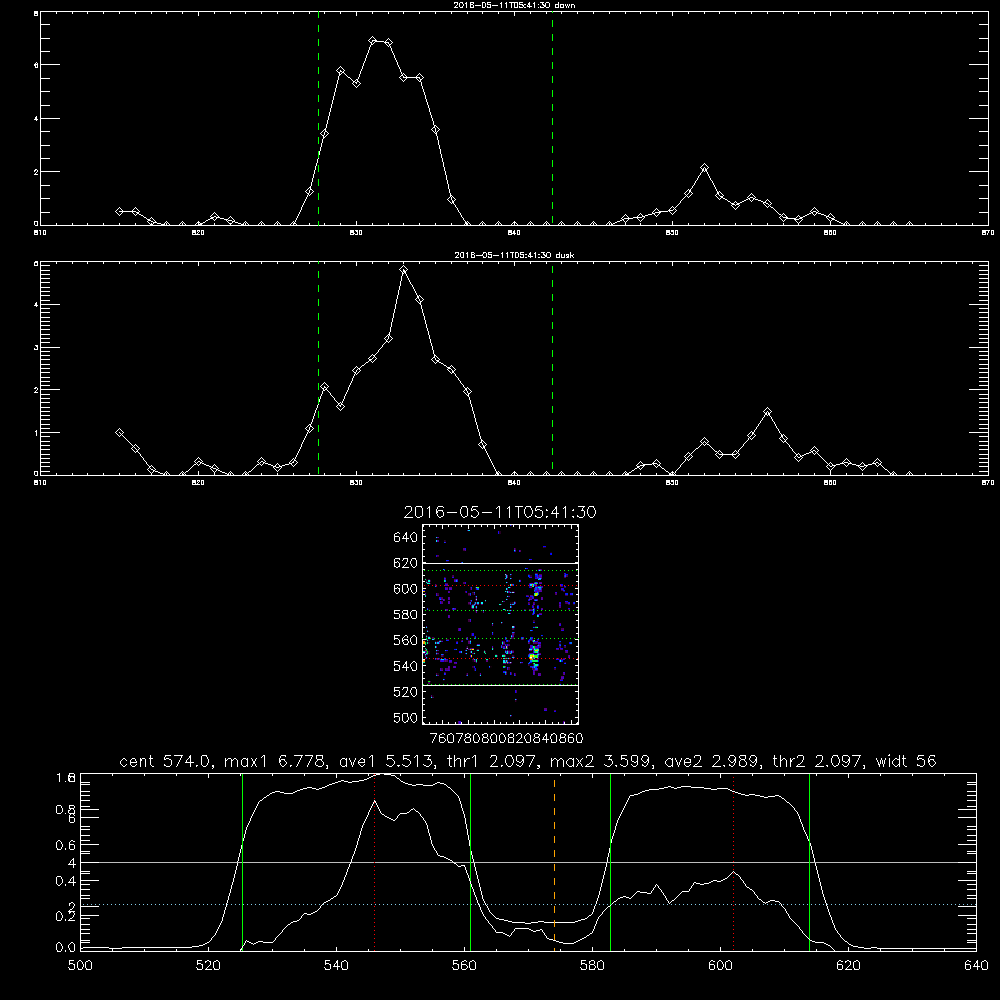1000x1000 pixels.
Task: Click the 620 label on bottom plot x-axis
Action: point(848,966)
